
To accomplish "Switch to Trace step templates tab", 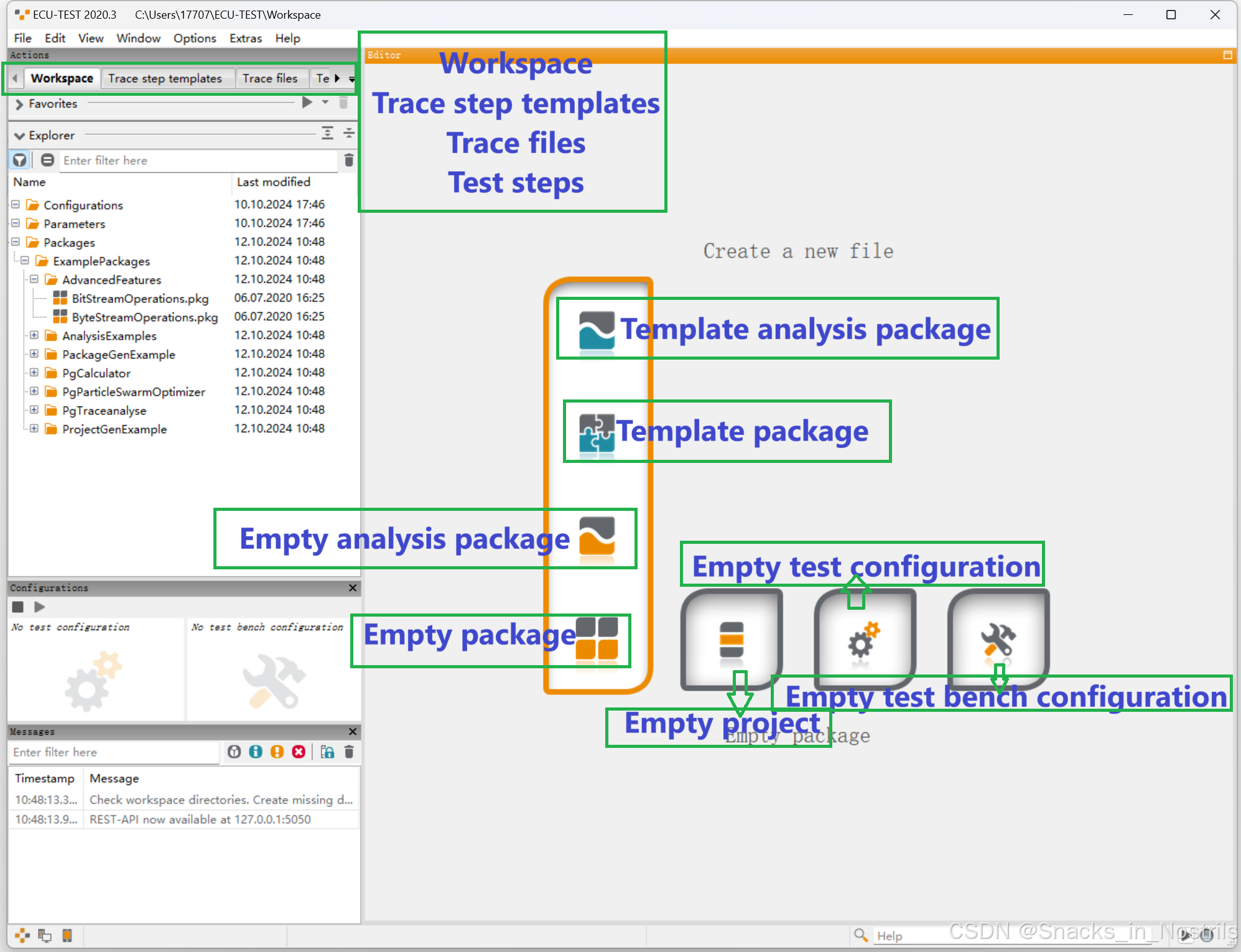I will (165, 78).
